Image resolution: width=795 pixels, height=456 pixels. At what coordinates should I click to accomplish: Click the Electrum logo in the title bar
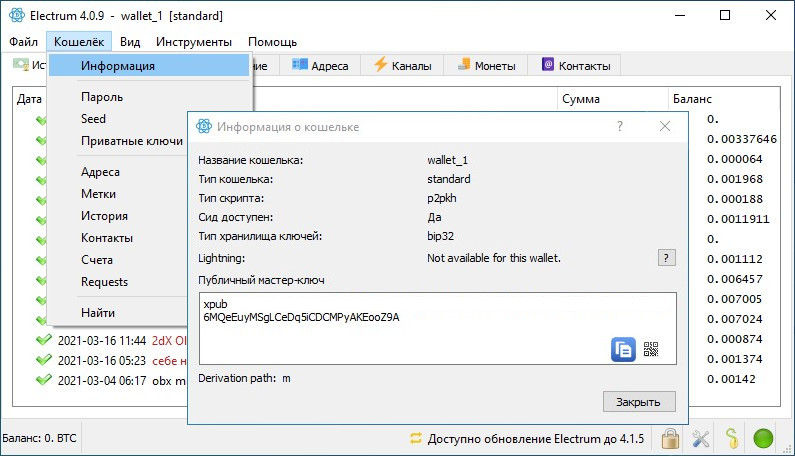click(x=17, y=15)
